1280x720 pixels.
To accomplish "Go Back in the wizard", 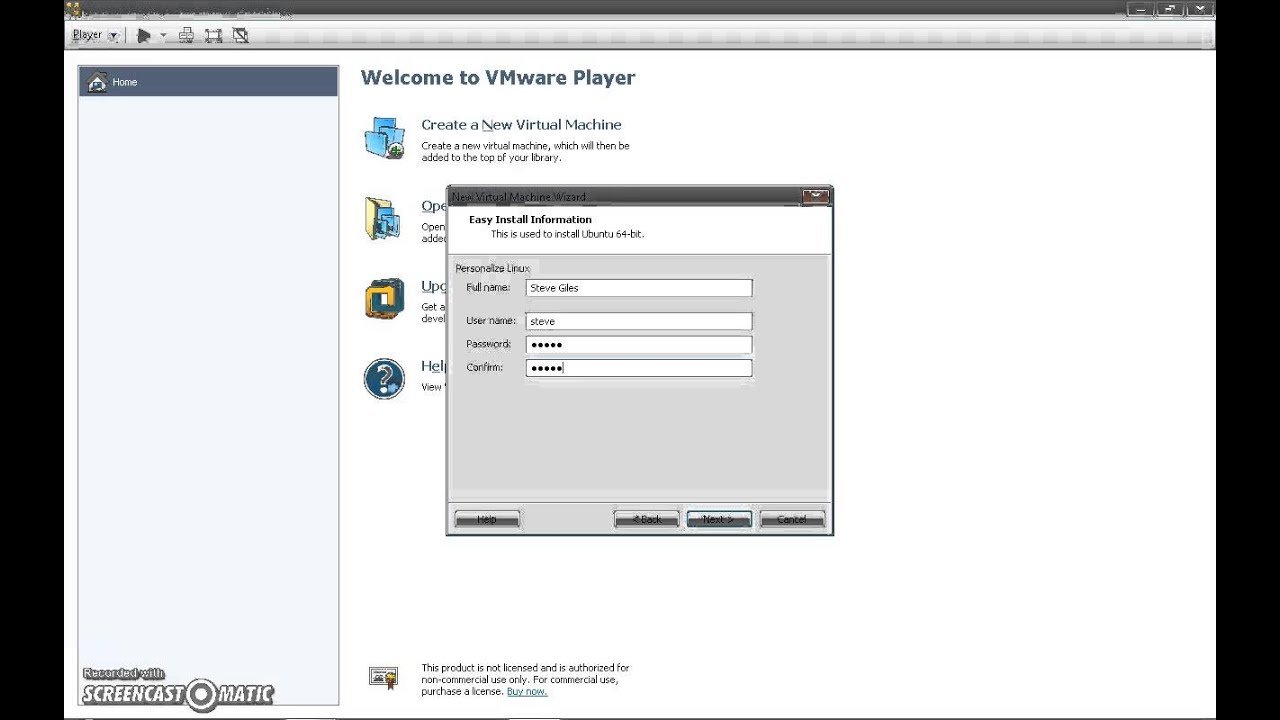I will click(x=646, y=519).
